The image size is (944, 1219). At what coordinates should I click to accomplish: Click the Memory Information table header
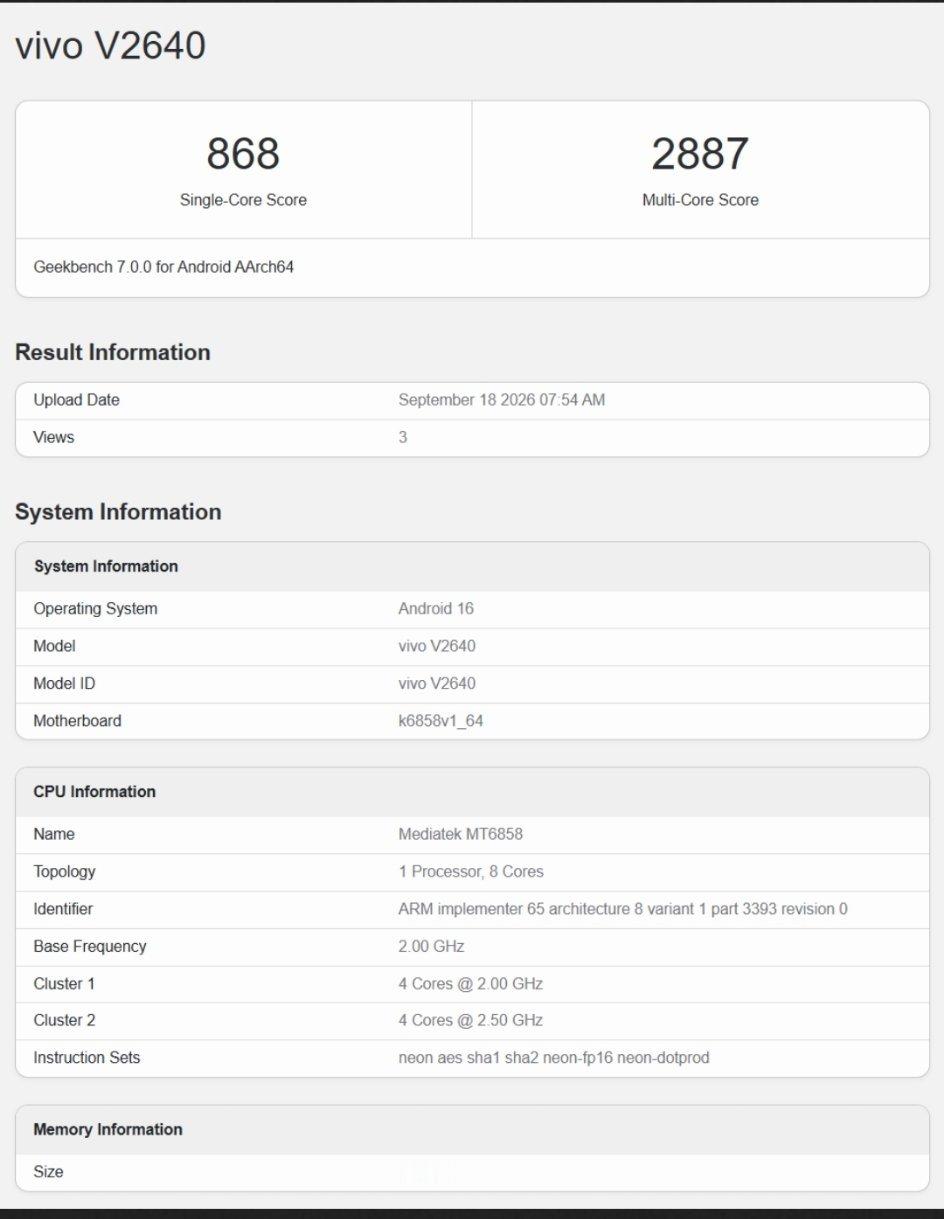point(108,1130)
